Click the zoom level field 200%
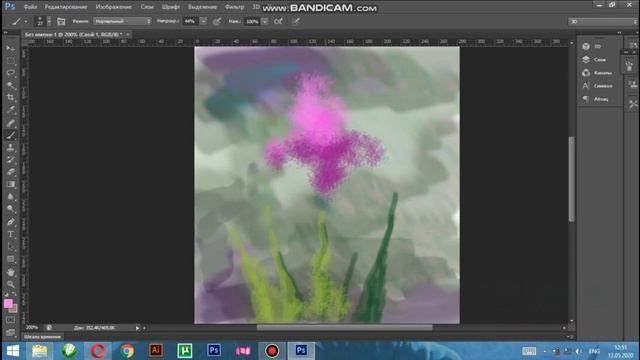The width and height of the screenshot is (640, 360). click(32, 327)
